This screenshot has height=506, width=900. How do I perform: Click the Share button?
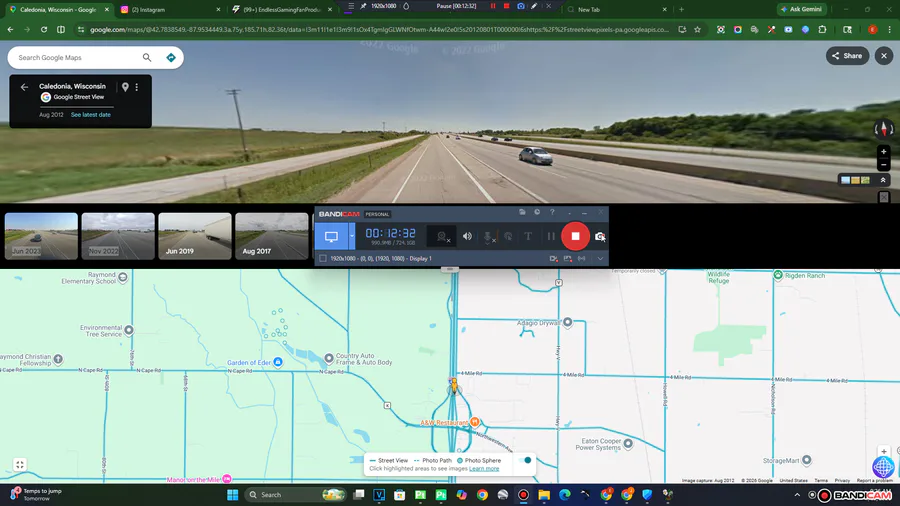[x=847, y=56]
